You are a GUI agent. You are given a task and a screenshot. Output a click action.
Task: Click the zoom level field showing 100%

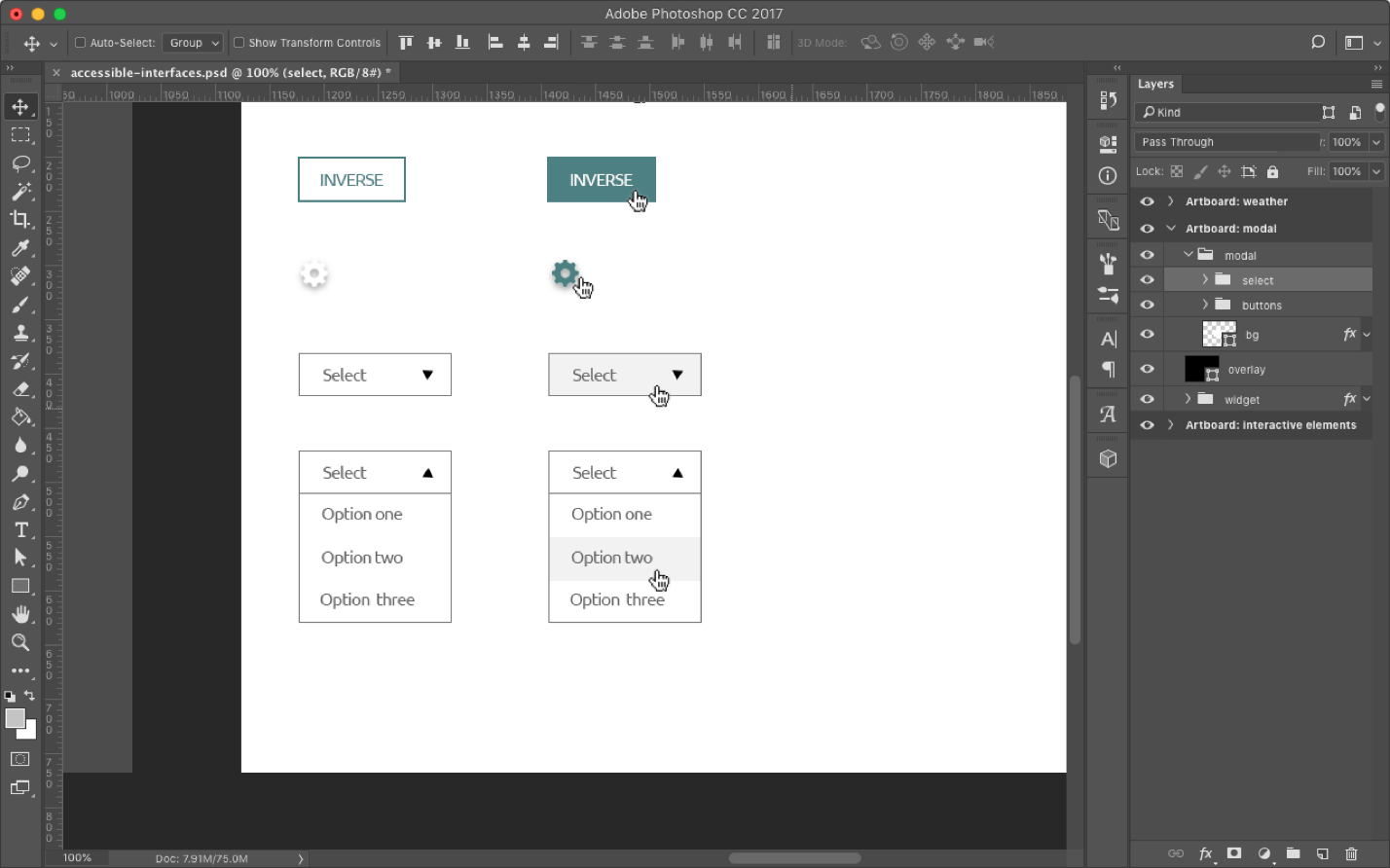78,858
